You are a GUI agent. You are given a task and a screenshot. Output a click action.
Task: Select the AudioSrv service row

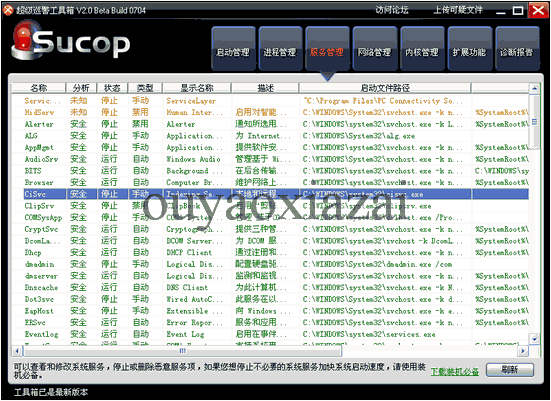coord(270,159)
